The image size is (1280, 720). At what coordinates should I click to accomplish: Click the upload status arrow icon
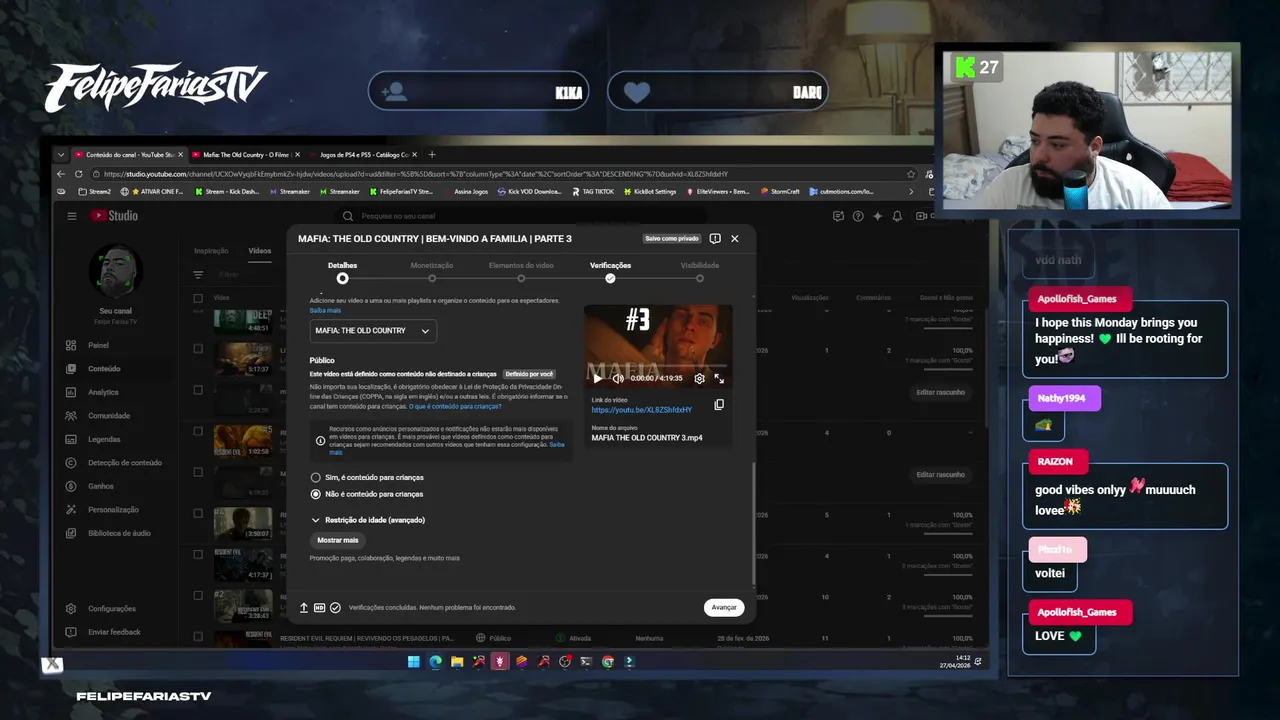304,607
